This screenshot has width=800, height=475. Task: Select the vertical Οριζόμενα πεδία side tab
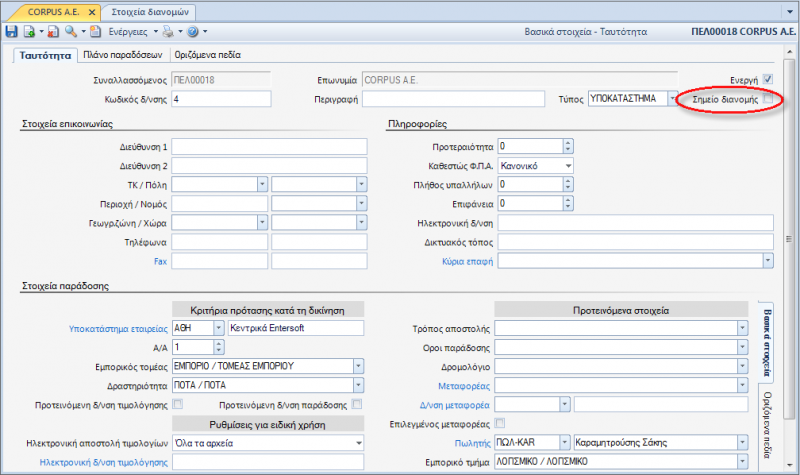click(x=766, y=424)
